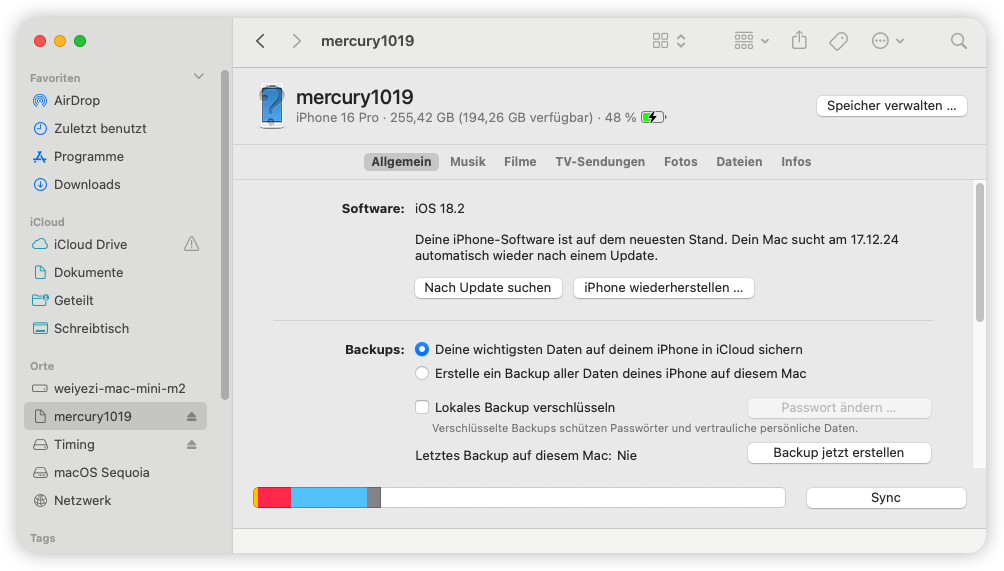Screen dimensions: 1004x571
Task: Go forward using the right chevron
Action: tap(296, 41)
